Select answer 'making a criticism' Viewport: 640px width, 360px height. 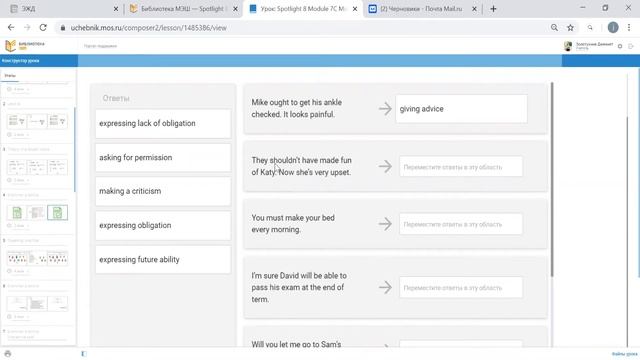(x=163, y=191)
